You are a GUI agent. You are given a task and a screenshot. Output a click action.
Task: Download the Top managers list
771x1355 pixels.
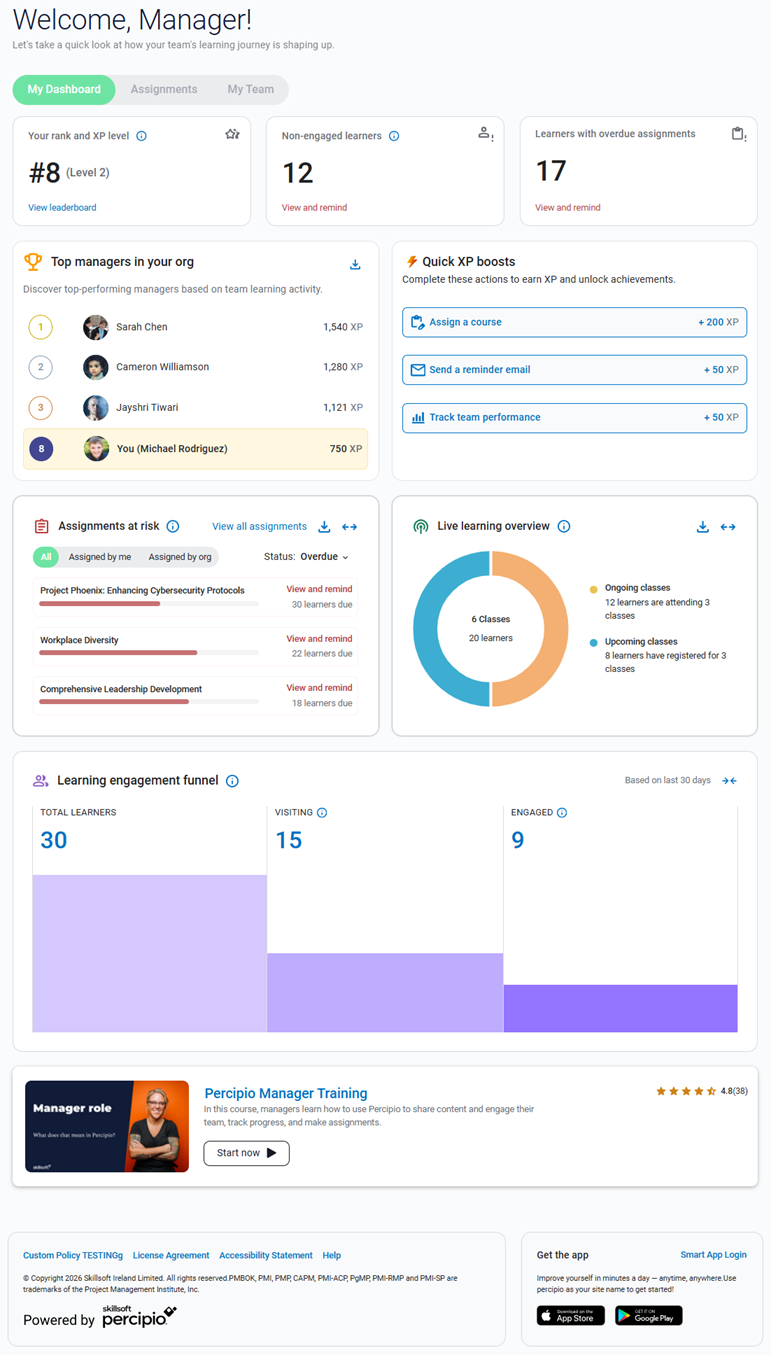(x=355, y=265)
